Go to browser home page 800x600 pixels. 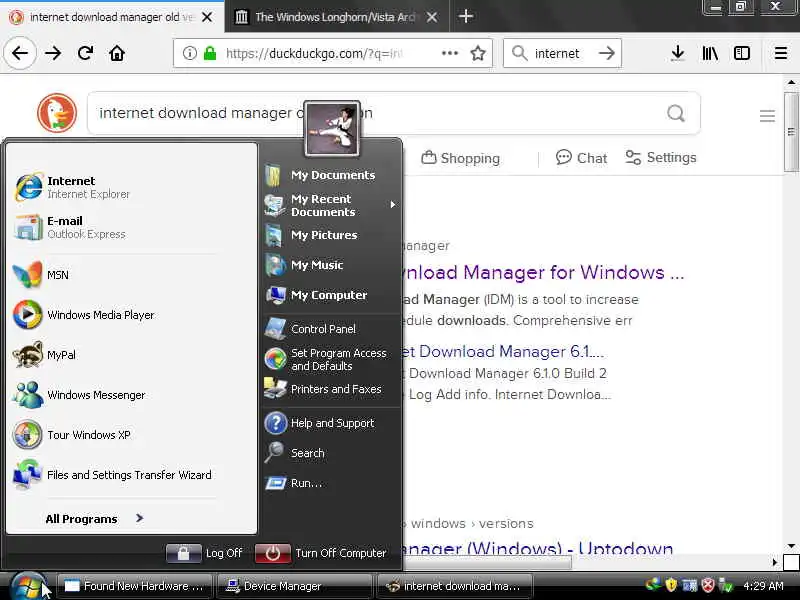coord(117,53)
